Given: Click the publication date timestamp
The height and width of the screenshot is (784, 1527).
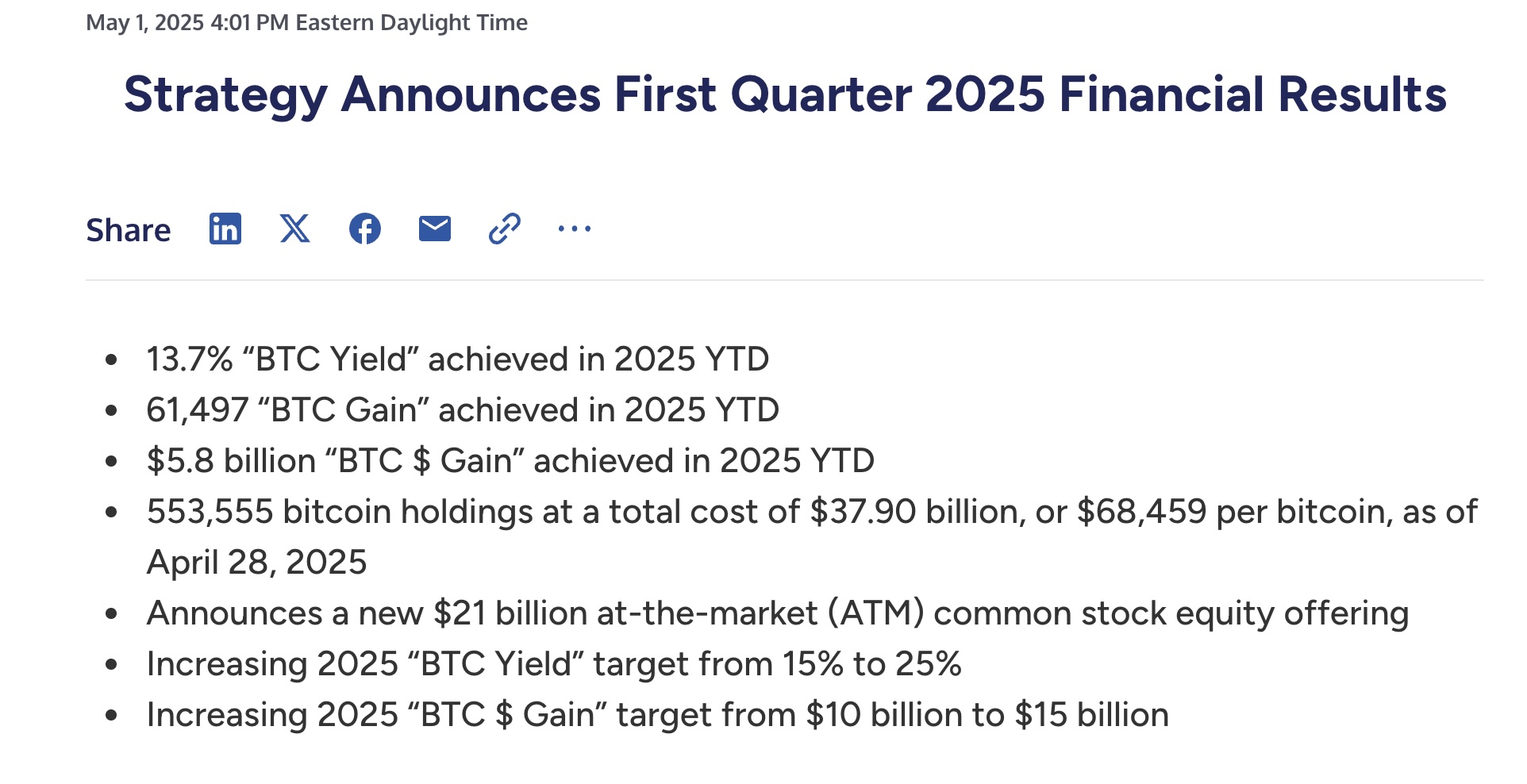Looking at the screenshot, I should [x=306, y=22].
